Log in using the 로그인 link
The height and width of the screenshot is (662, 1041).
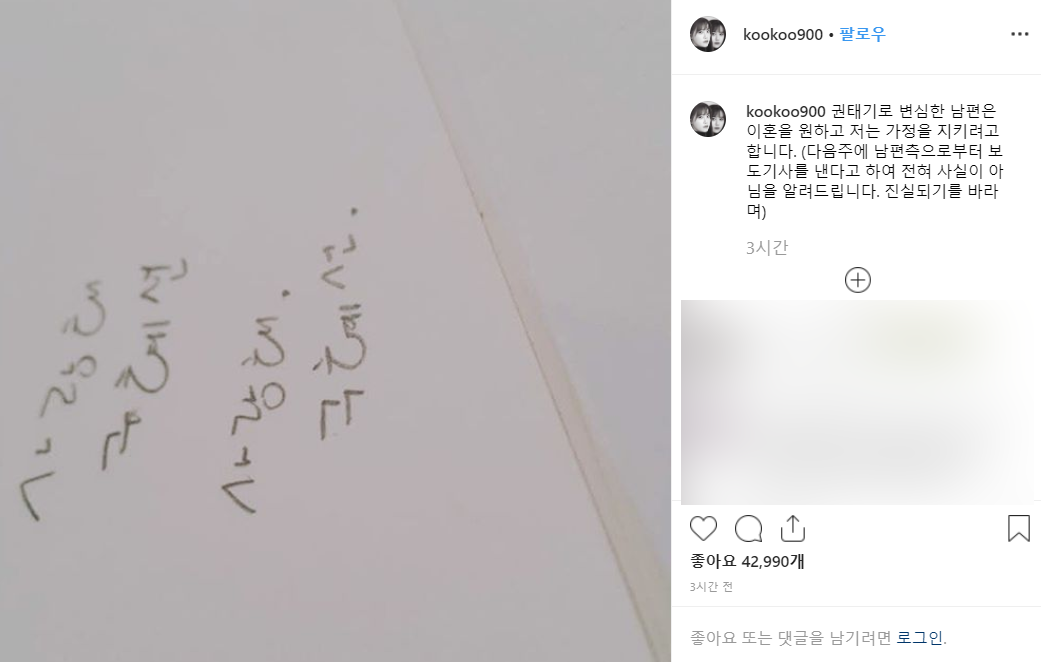[x=920, y=638]
